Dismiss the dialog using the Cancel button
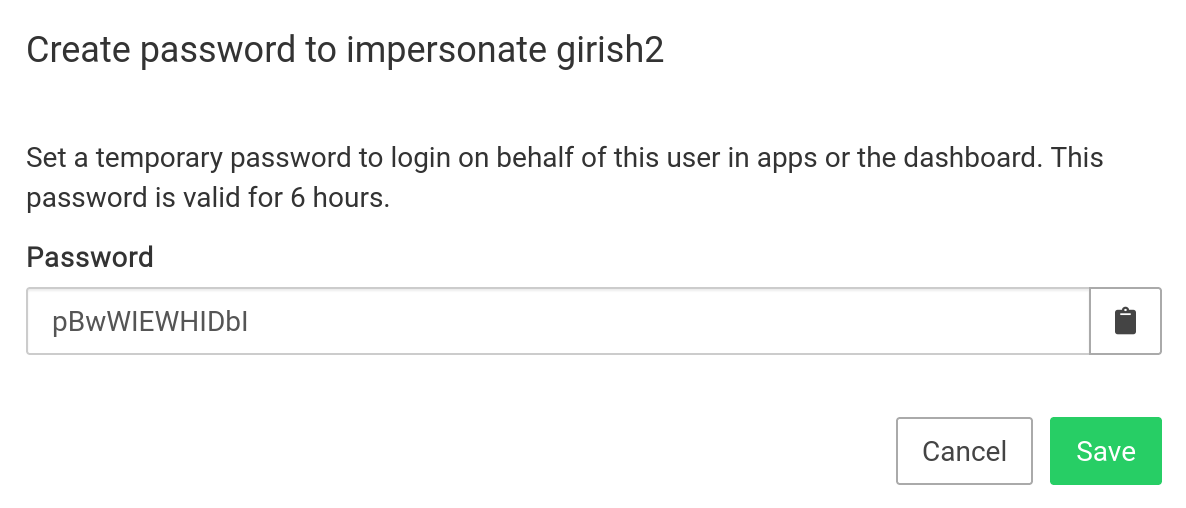Screen dimensions: 1186x508 pyautogui.click(x=964, y=451)
